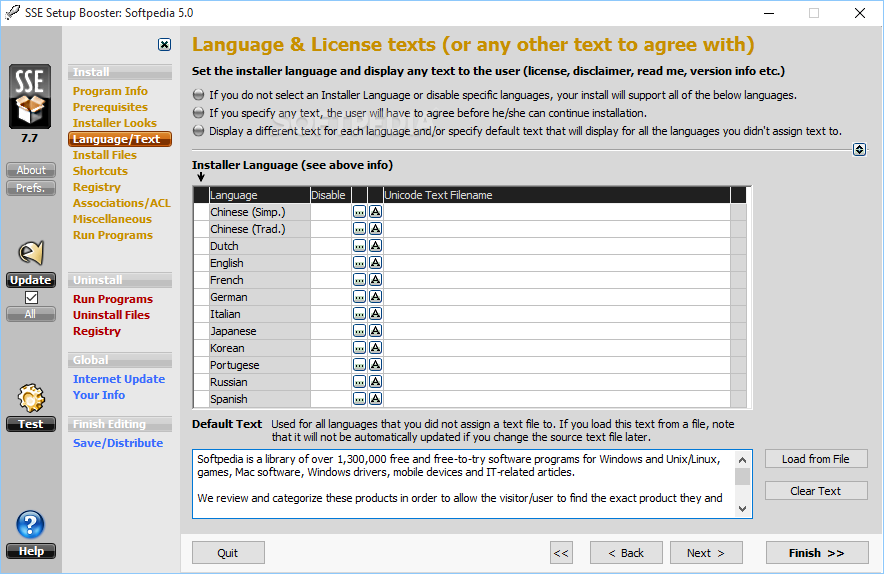This screenshot has width=884, height=574.
Task: Click the Update arrow icon
Action: (30, 253)
